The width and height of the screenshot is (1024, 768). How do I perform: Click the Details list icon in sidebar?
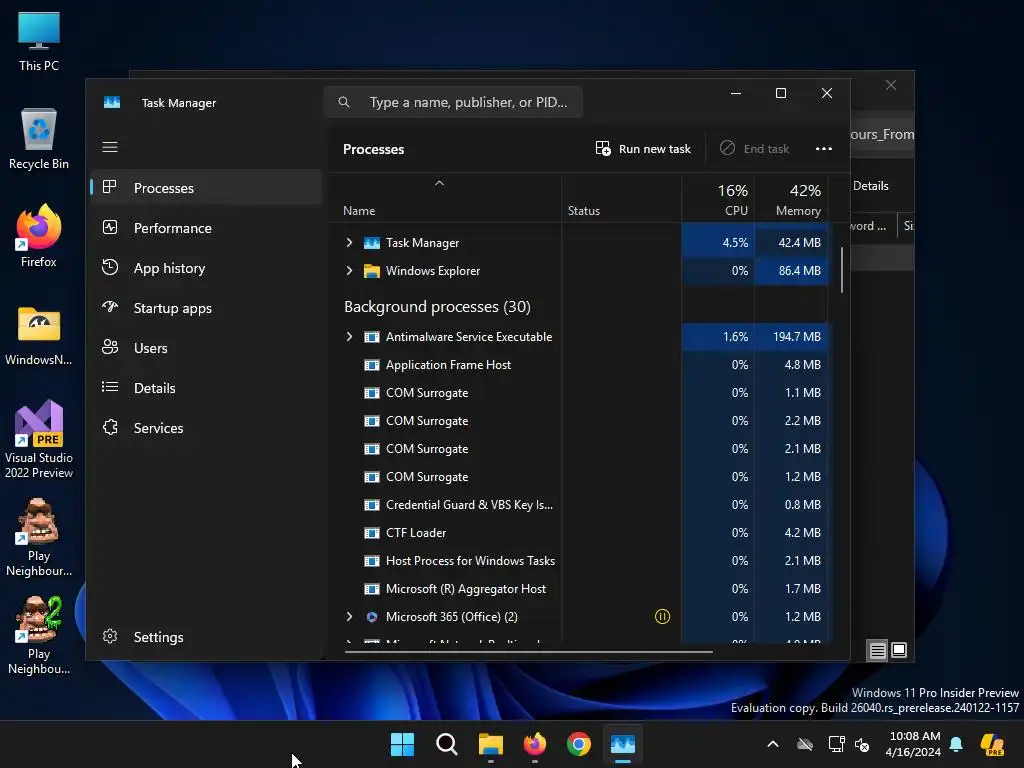[x=110, y=387]
